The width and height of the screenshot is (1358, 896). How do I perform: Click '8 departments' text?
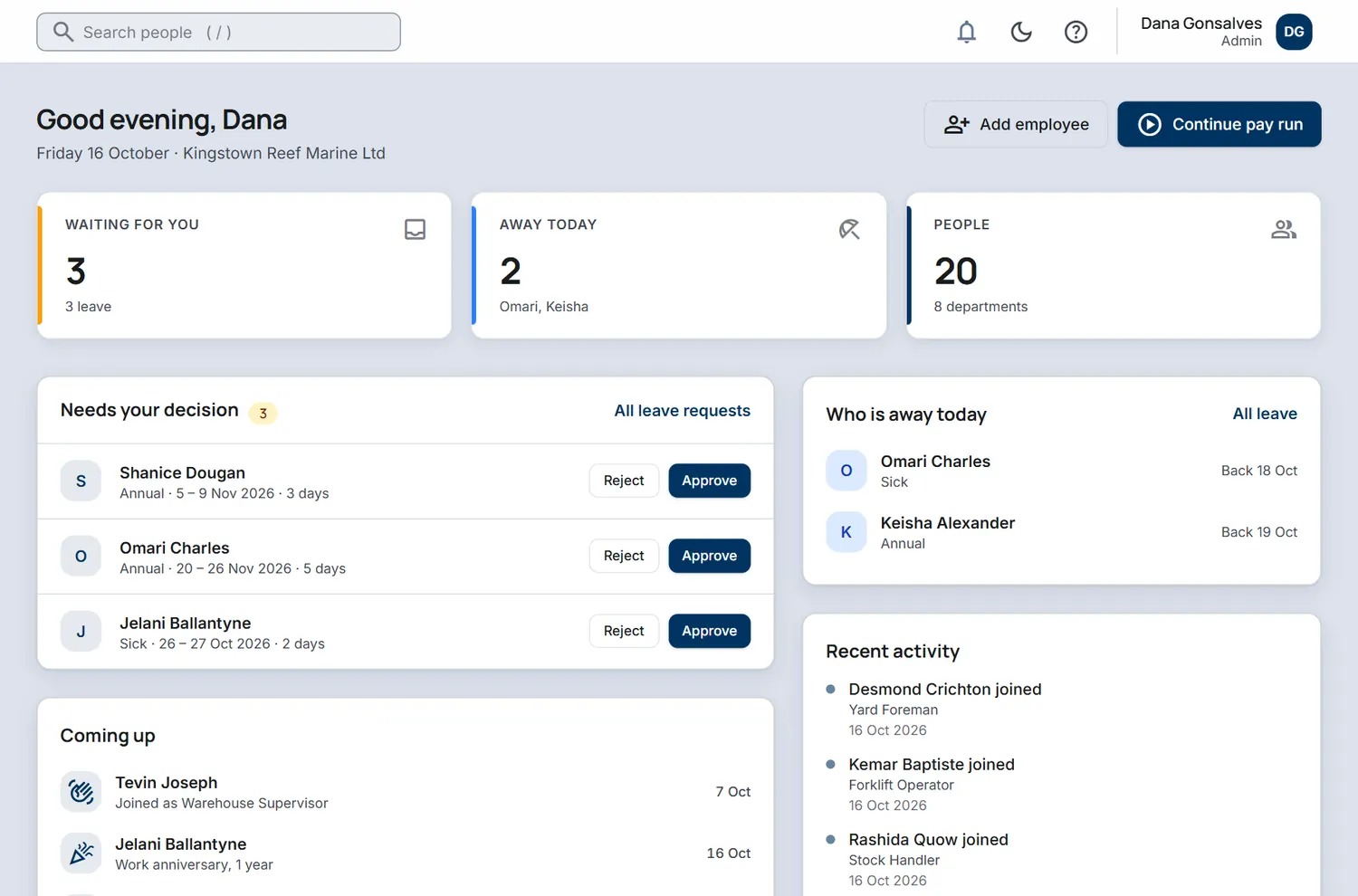pyautogui.click(x=980, y=307)
